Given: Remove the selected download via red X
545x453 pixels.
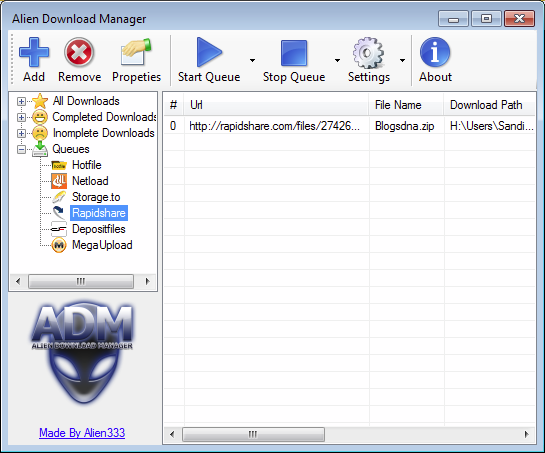Looking at the screenshot, I should coord(79,52).
